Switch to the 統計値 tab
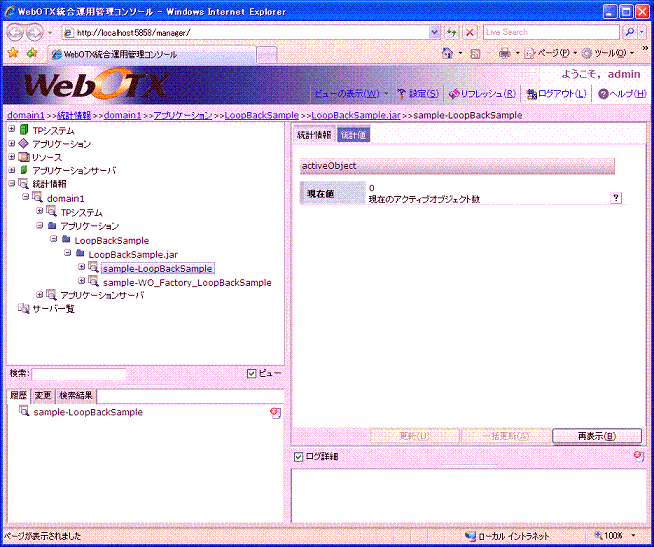This screenshot has height=547, width=654. point(353,135)
